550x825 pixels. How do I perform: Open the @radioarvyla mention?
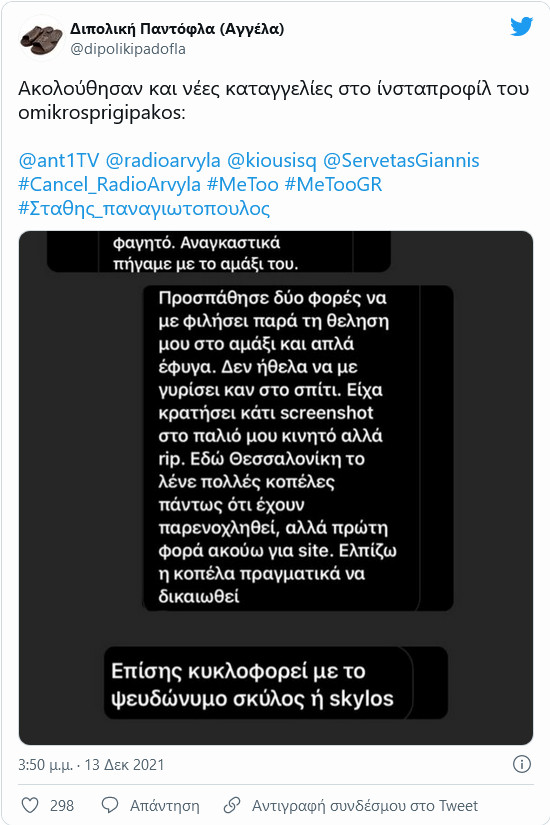coord(163,160)
